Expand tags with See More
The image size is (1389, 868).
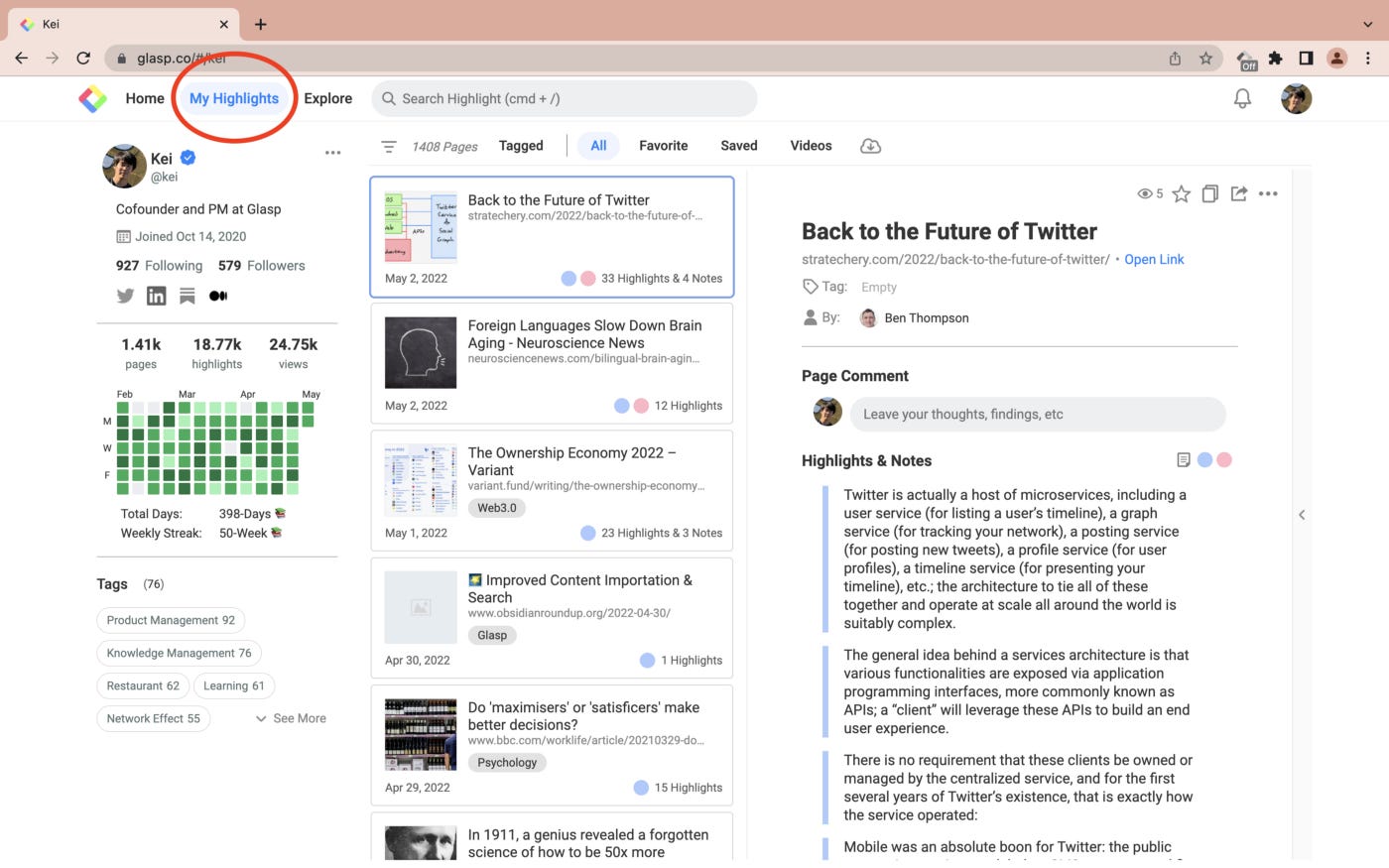point(291,718)
